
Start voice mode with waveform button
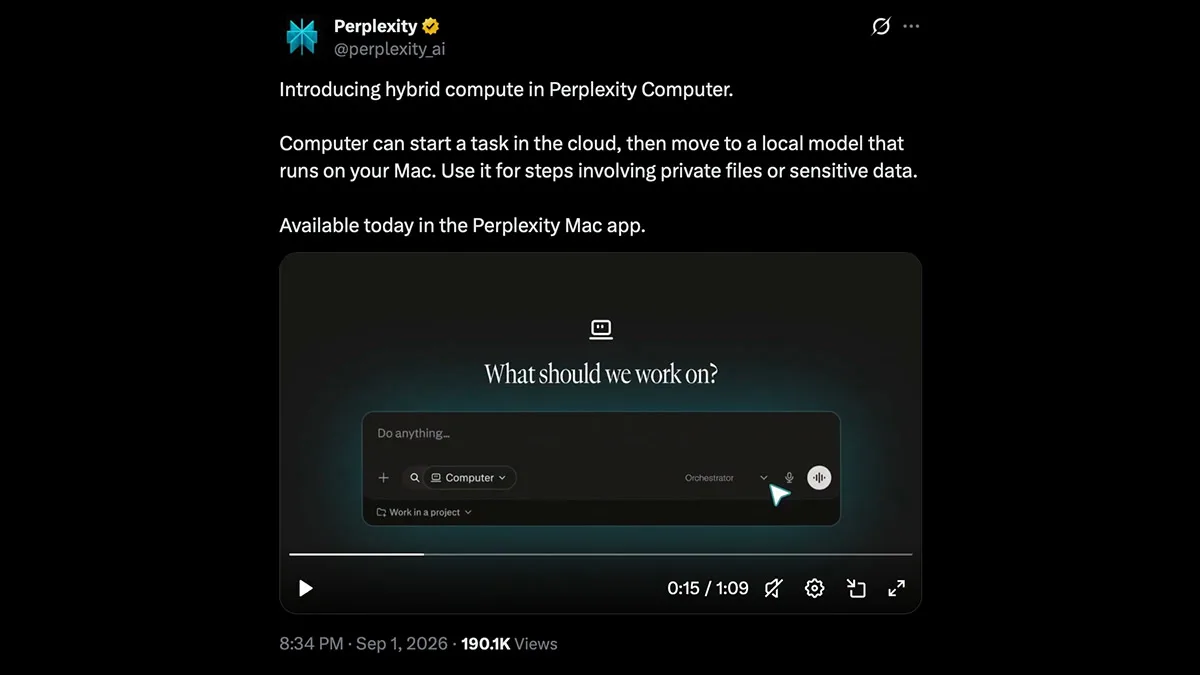click(819, 478)
